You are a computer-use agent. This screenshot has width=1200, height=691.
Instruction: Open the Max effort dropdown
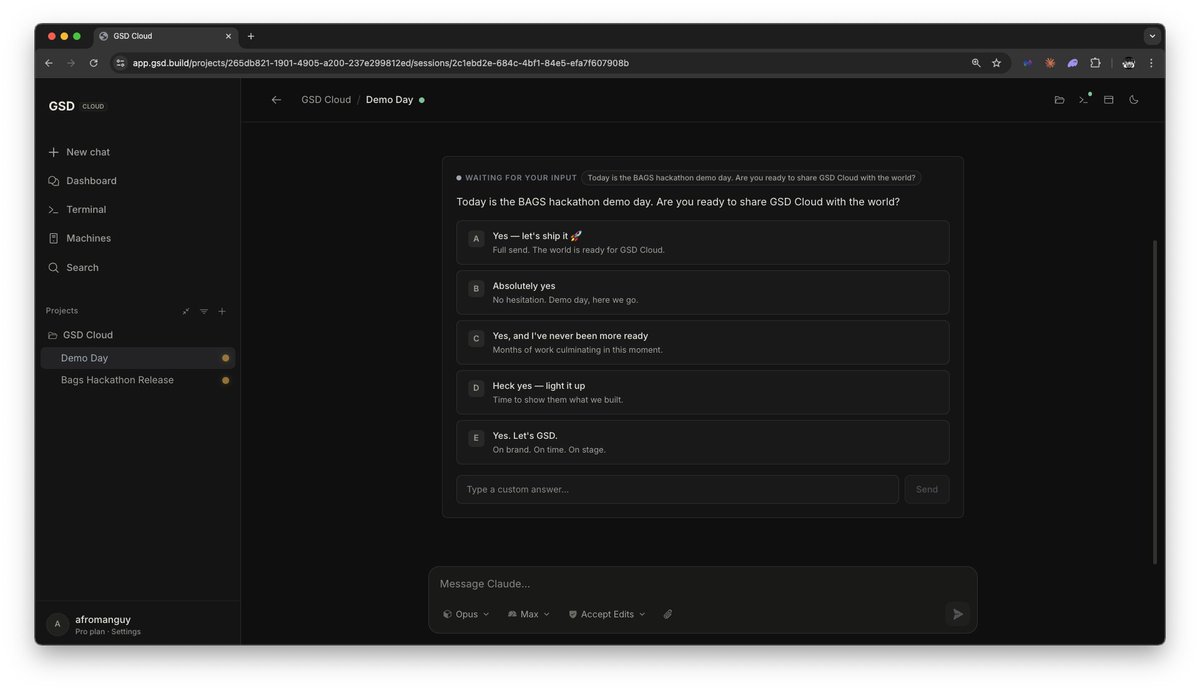coord(529,615)
